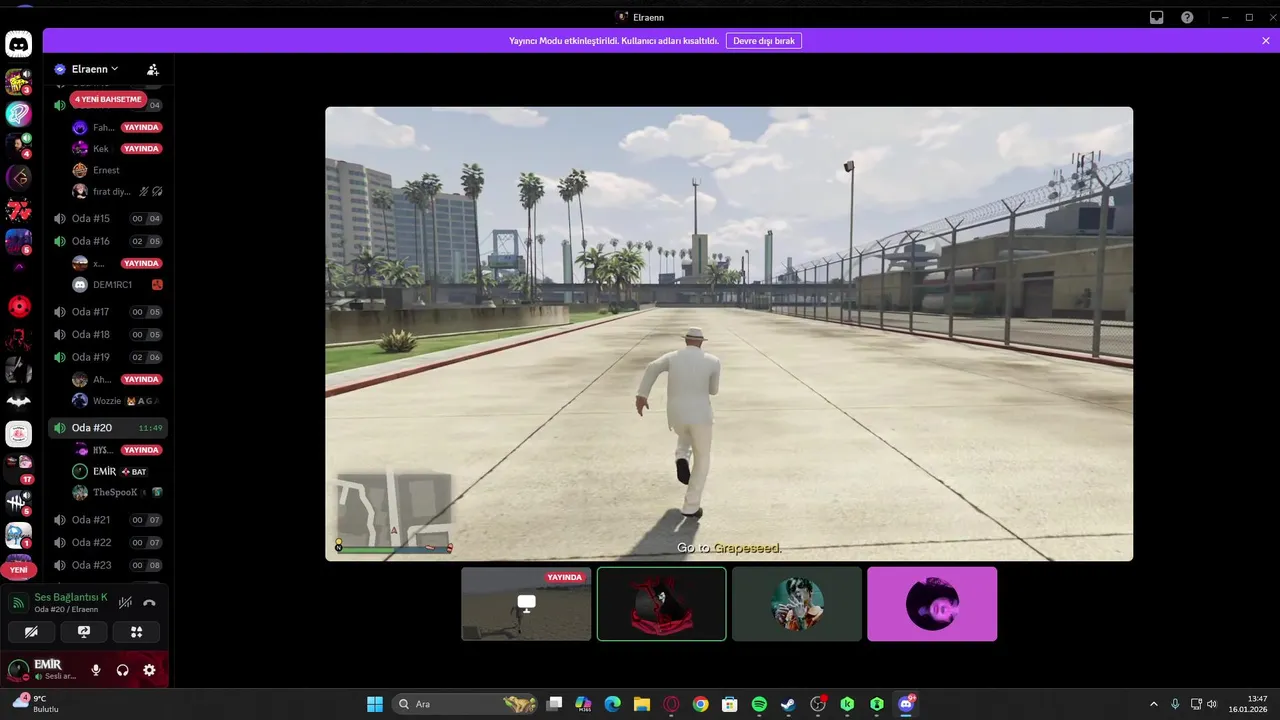The width and height of the screenshot is (1280, 720).
Task: Open user settings gear icon
Action: coord(149,670)
